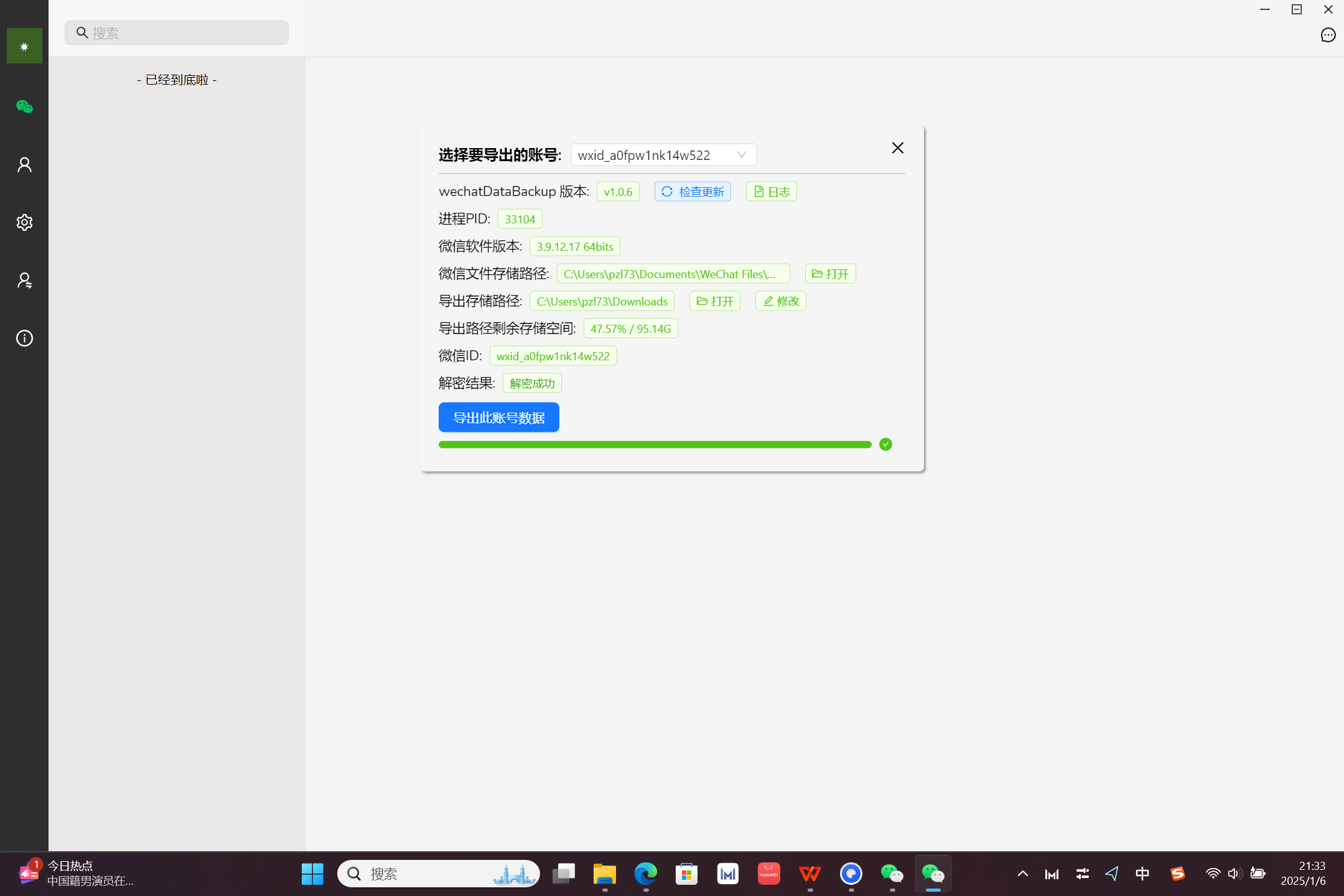Switch to the first WeChat taskbar icon

pyautogui.click(x=892, y=874)
